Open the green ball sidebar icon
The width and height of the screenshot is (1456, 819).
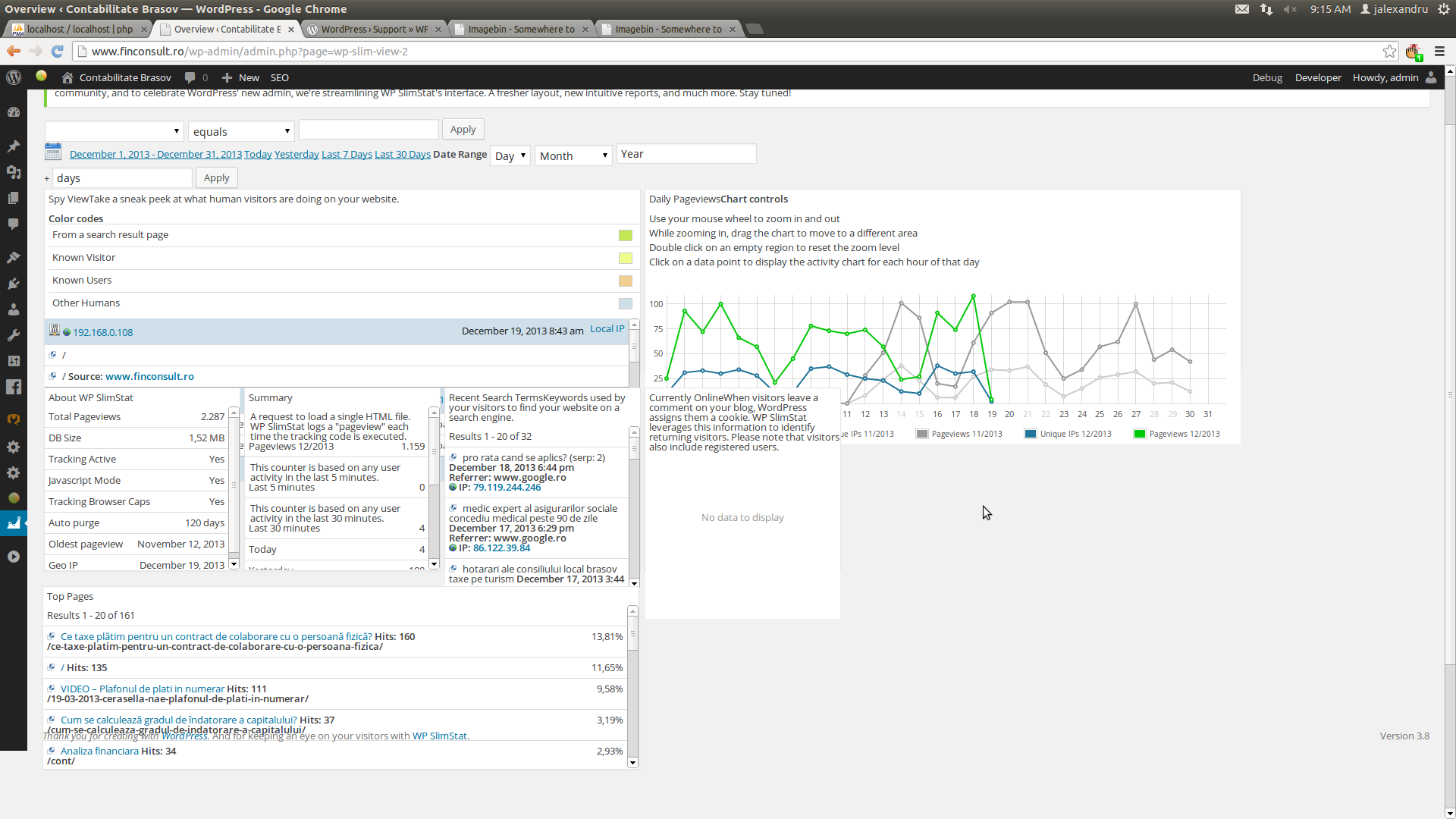(x=14, y=498)
